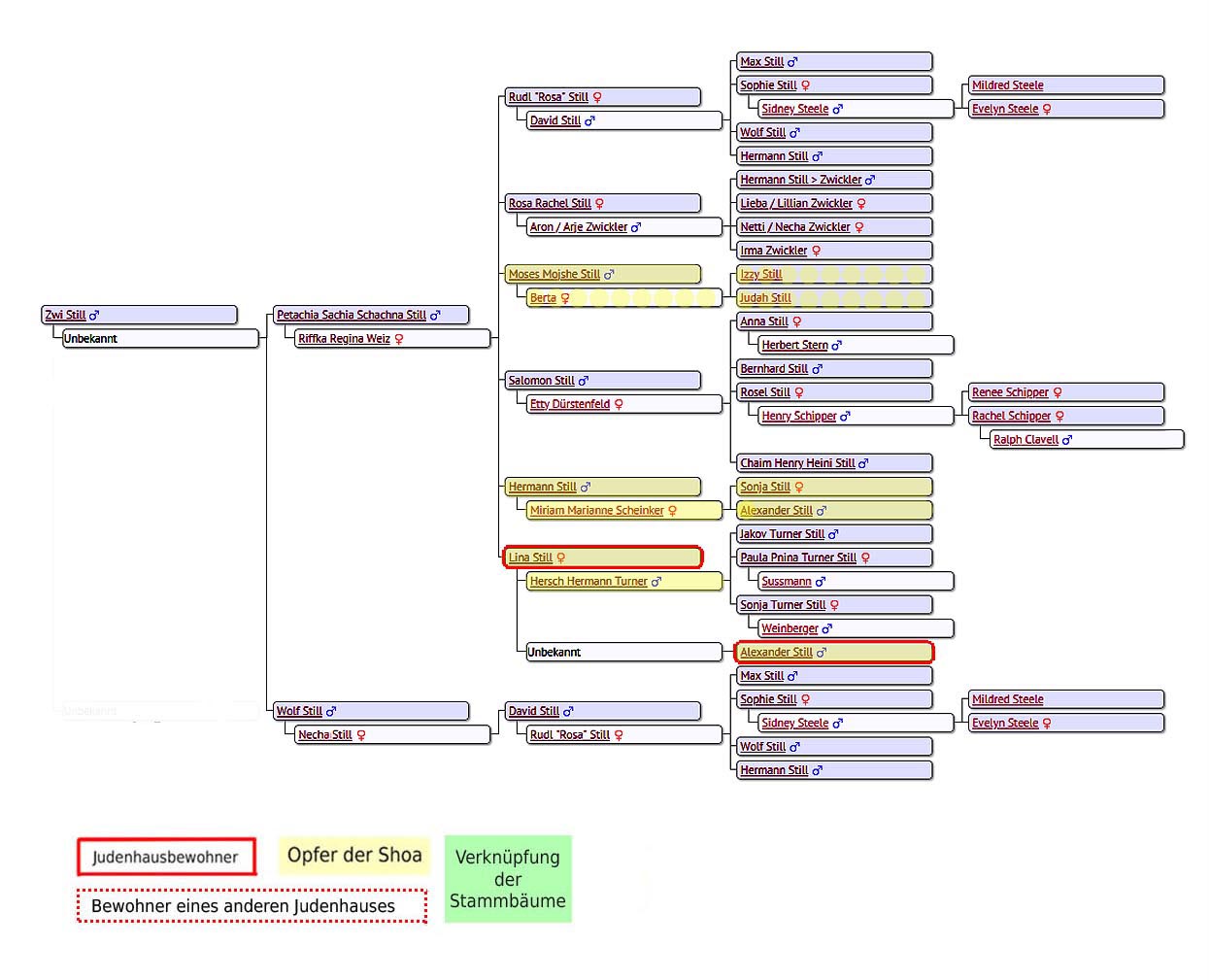Open Berta's entry under Moses Mojshe Still
Screen dimensions: 1210x980
pyautogui.click(x=543, y=298)
